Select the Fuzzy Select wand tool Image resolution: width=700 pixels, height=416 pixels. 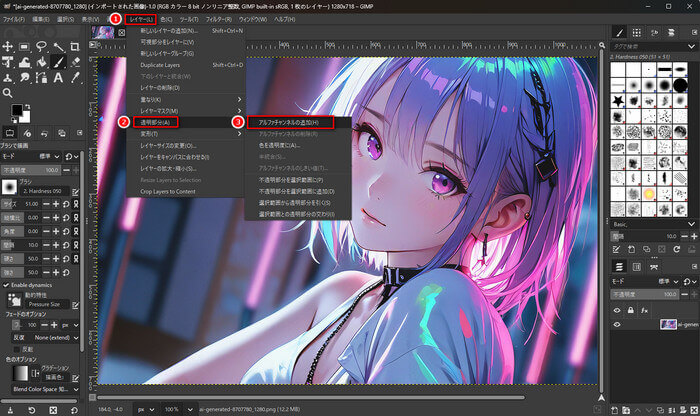[x=58, y=46]
